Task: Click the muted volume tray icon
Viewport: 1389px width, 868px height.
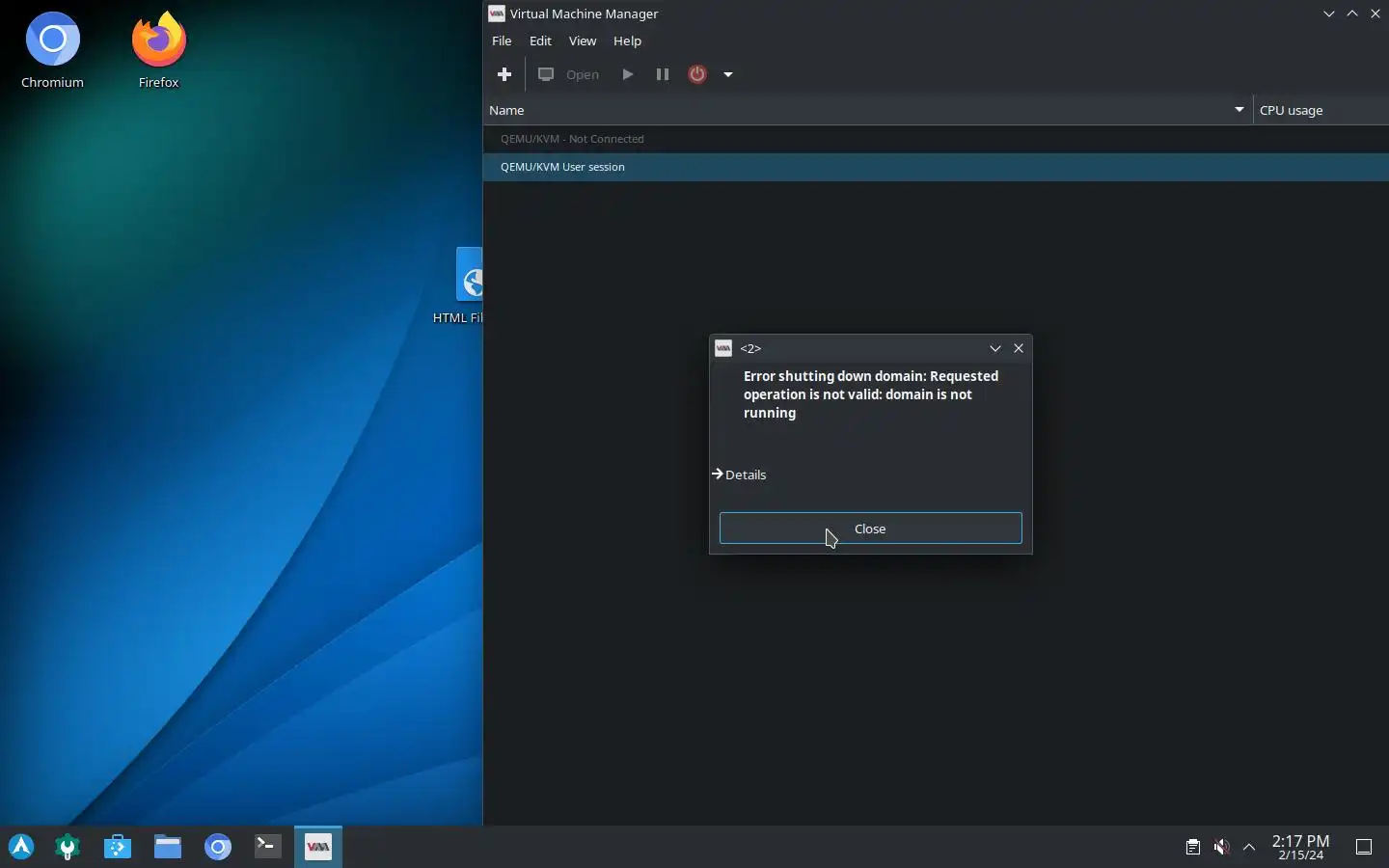Action: pos(1221,847)
